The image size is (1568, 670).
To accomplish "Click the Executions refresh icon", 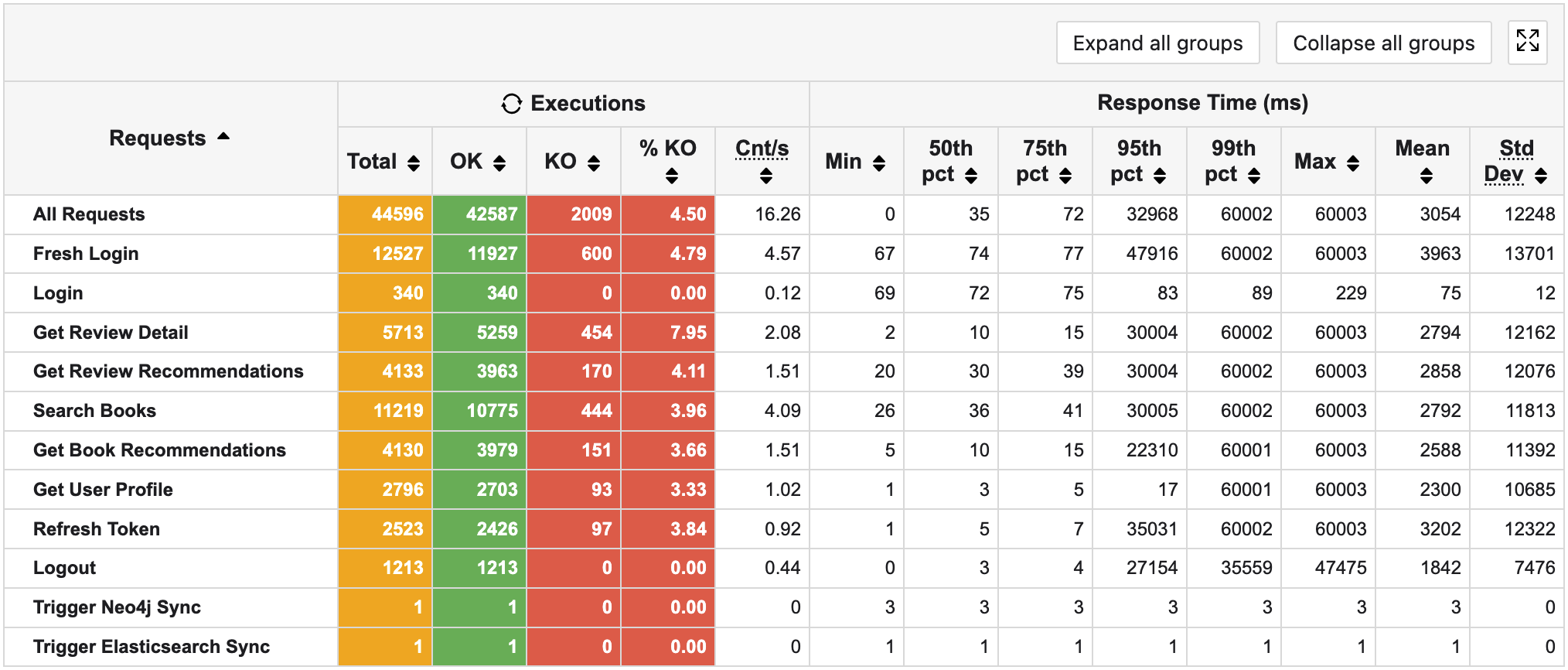I will pyautogui.click(x=511, y=104).
